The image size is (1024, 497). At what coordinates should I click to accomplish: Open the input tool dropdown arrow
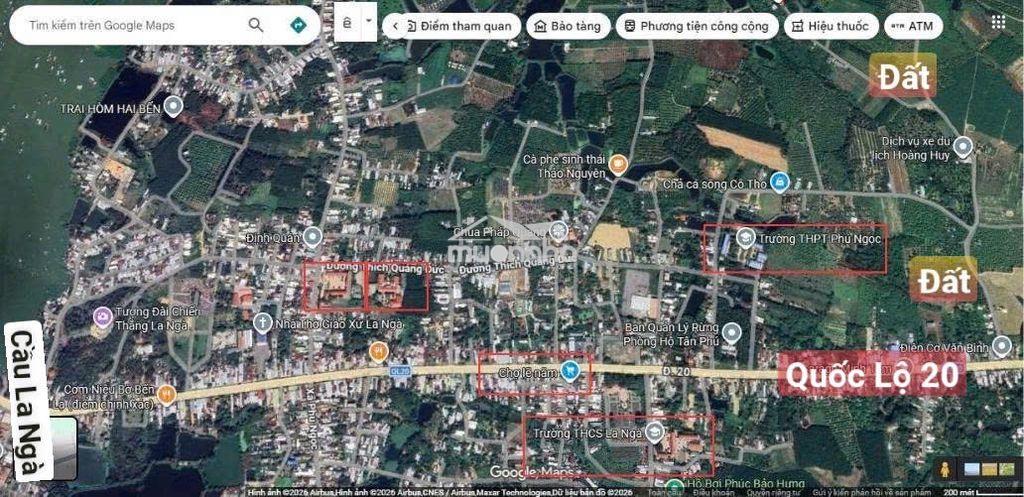(x=369, y=21)
